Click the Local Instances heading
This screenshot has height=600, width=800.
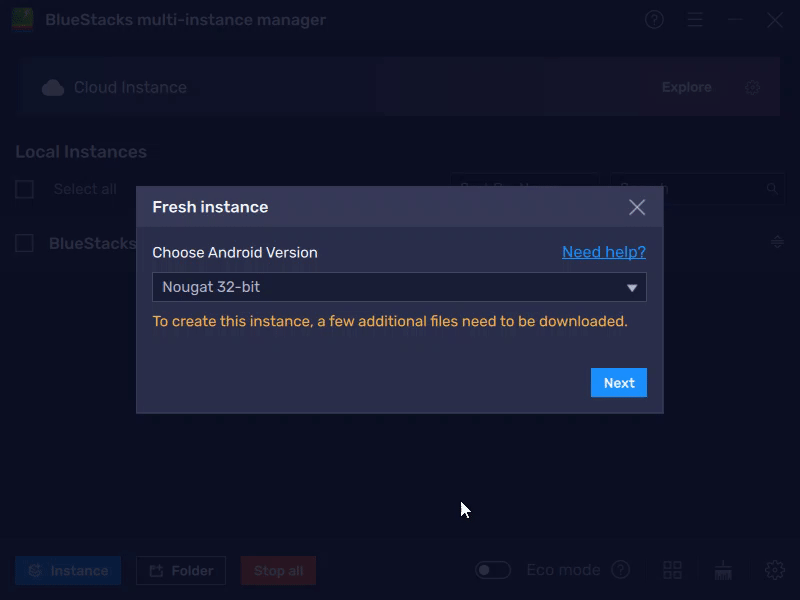(81, 152)
